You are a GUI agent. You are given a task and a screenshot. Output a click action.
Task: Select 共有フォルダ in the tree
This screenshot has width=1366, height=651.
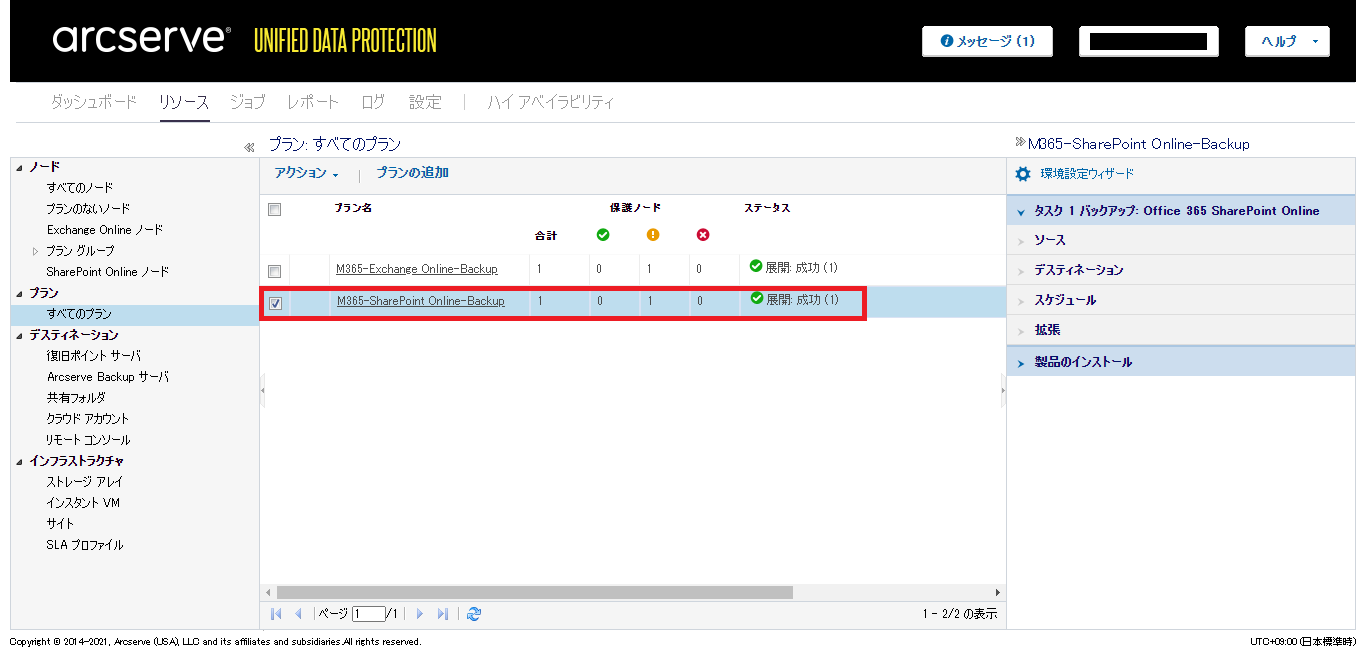coord(76,398)
